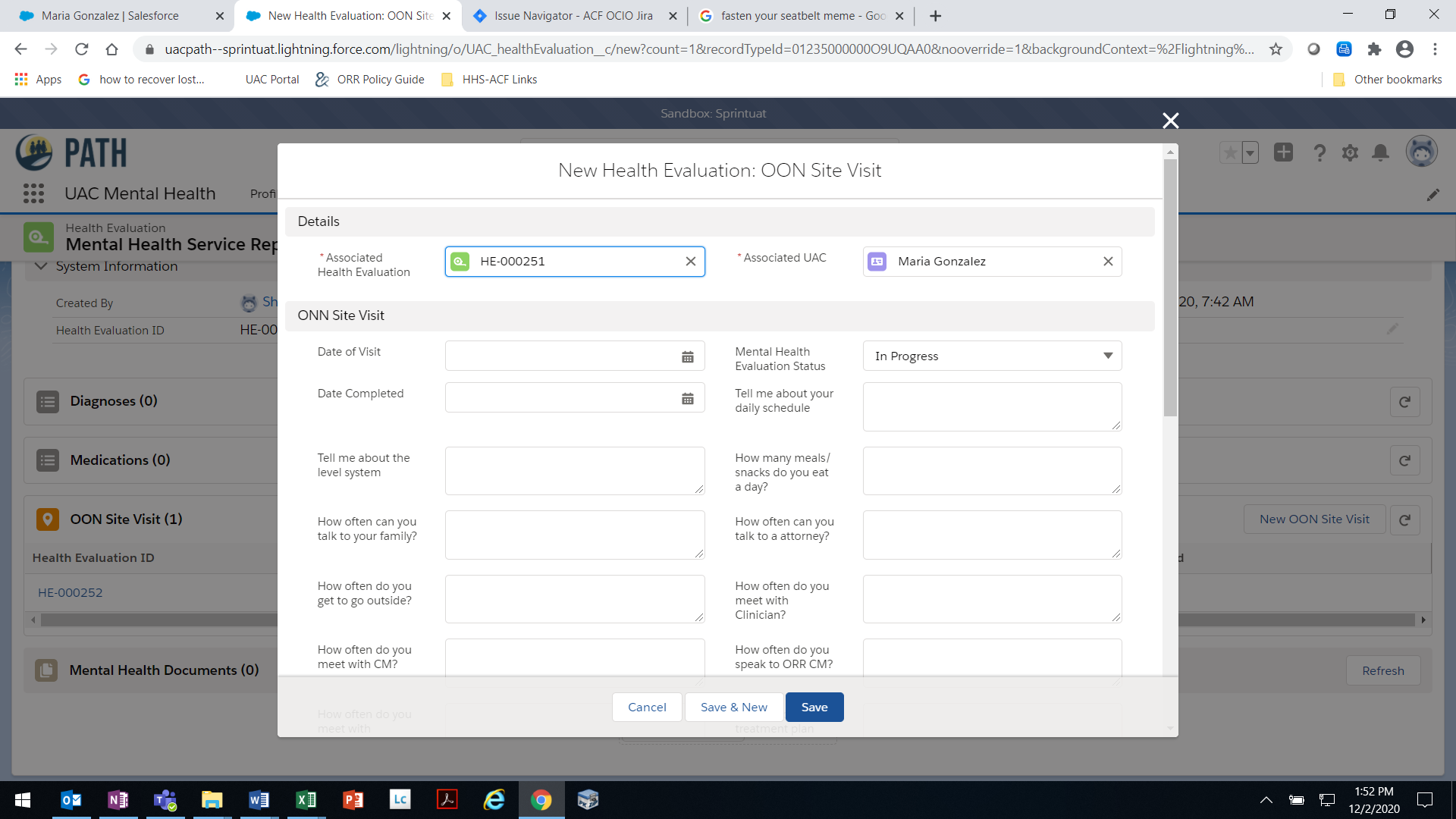Image resolution: width=1456 pixels, height=819 pixels.
Task: Refresh the Diagnoses related list
Action: coord(1404,402)
